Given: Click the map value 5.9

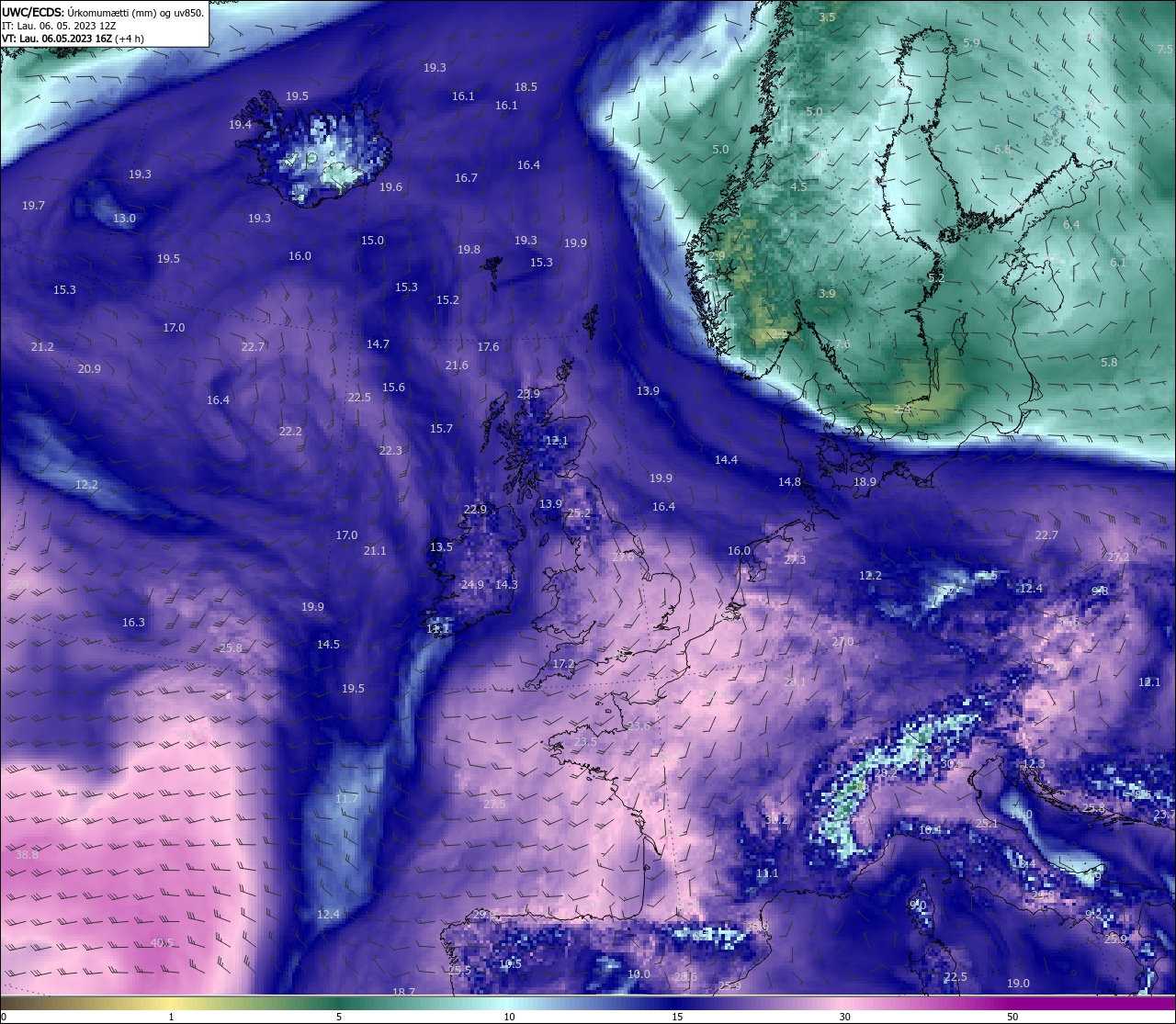Looking at the screenshot, I should coord(971,43).
